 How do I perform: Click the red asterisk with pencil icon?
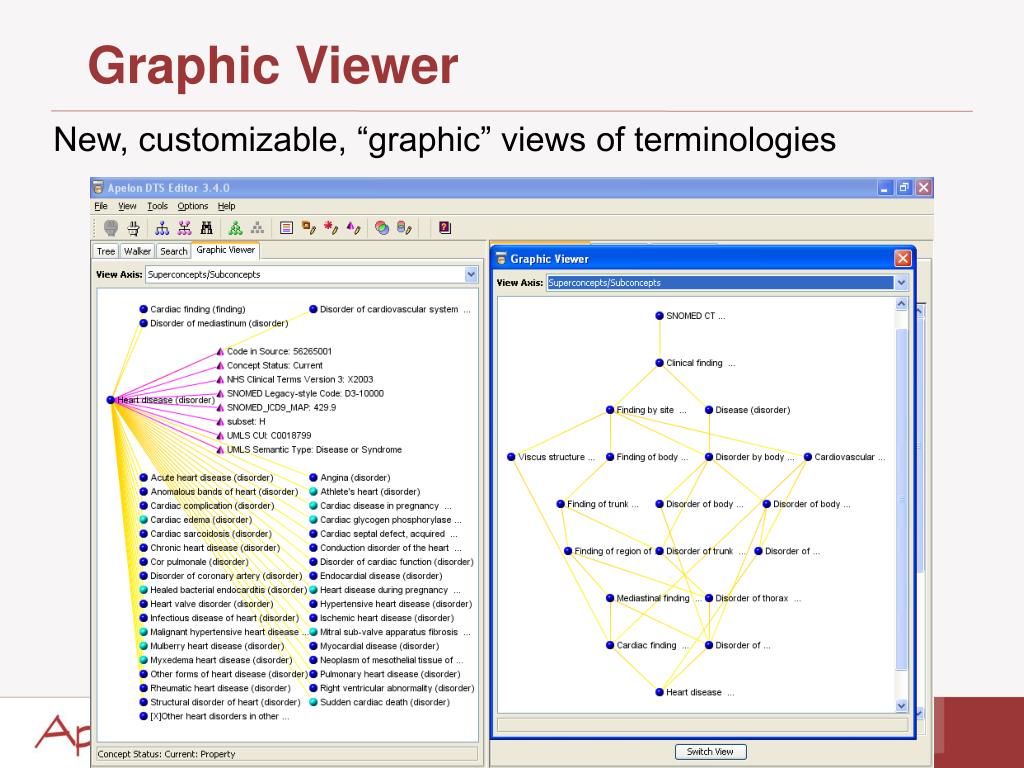pos(331,228)
